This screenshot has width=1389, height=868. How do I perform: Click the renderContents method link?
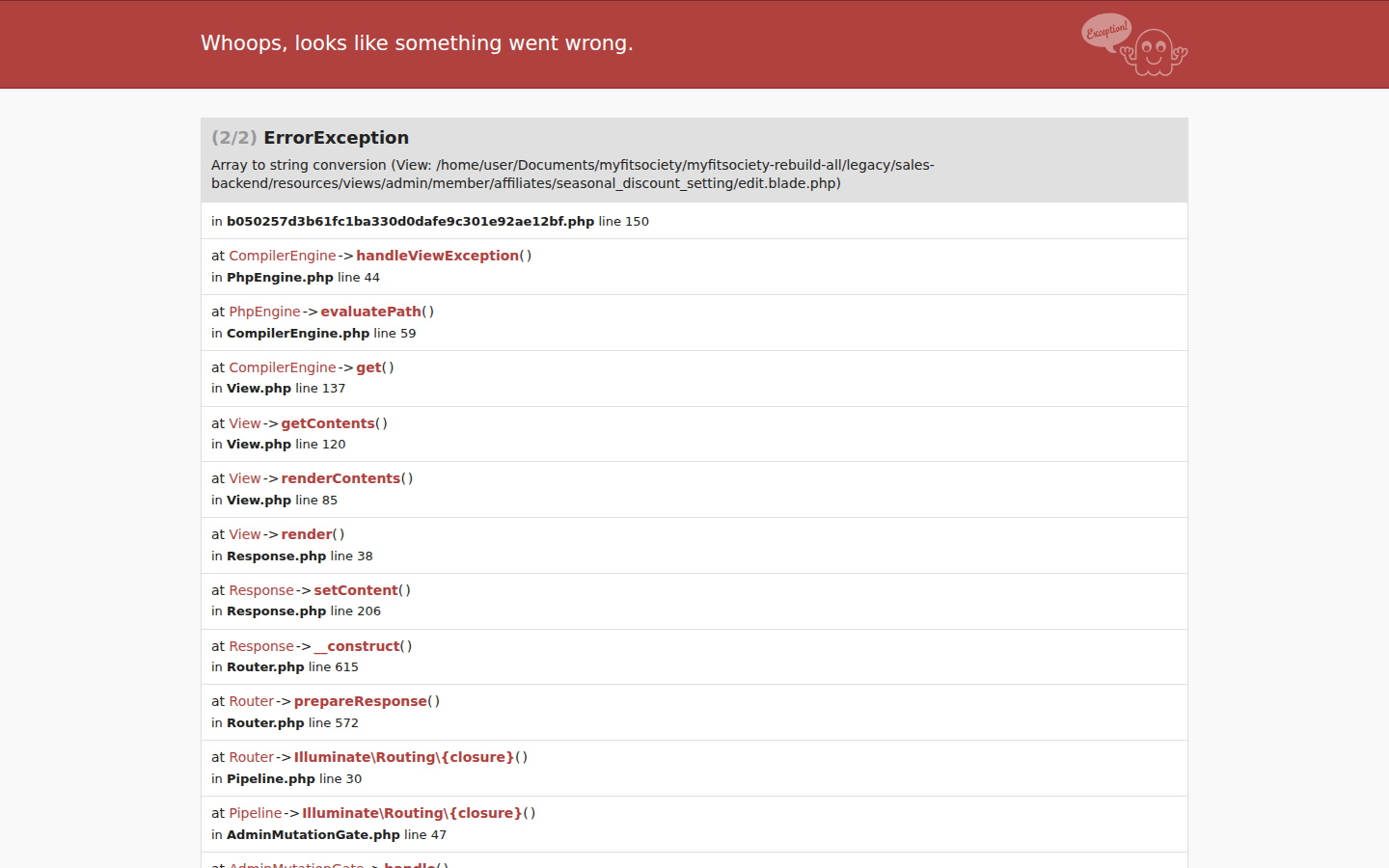340,478
